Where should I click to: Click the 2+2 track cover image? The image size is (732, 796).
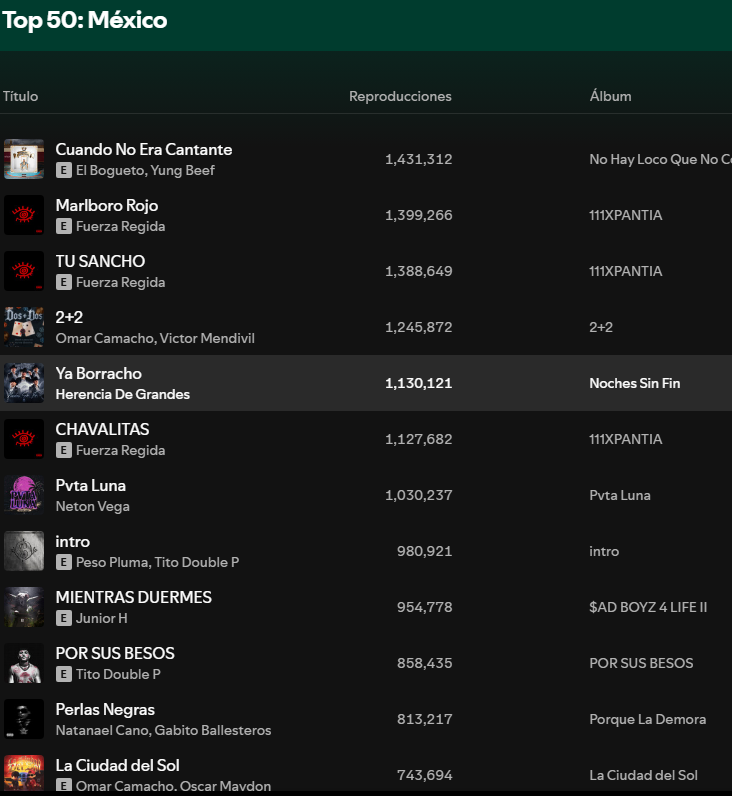click(x=24, y=327)
